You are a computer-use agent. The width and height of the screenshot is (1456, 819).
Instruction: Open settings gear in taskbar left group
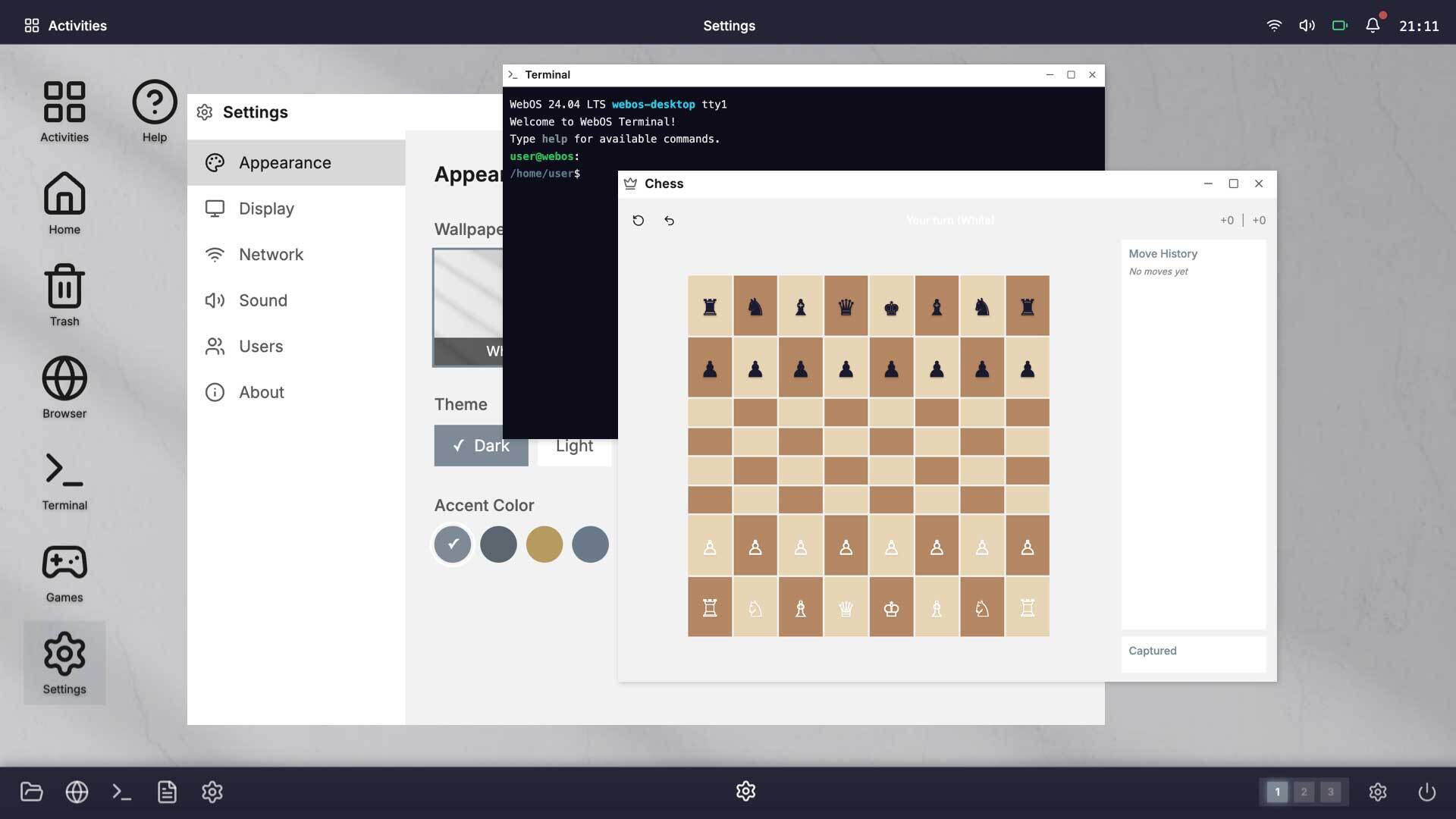pyautogui.click(x=212, y=792)
